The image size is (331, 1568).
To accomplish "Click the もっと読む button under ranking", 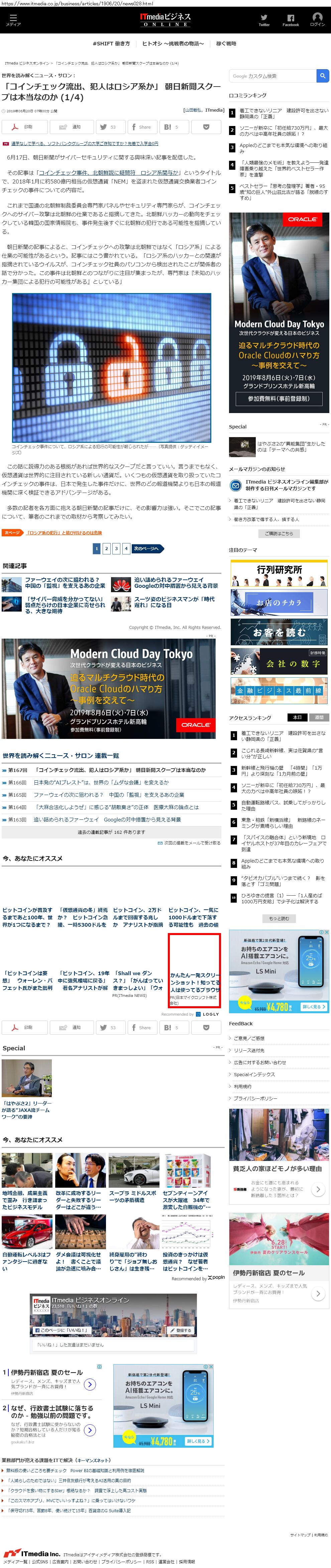I will click(279, 919).
